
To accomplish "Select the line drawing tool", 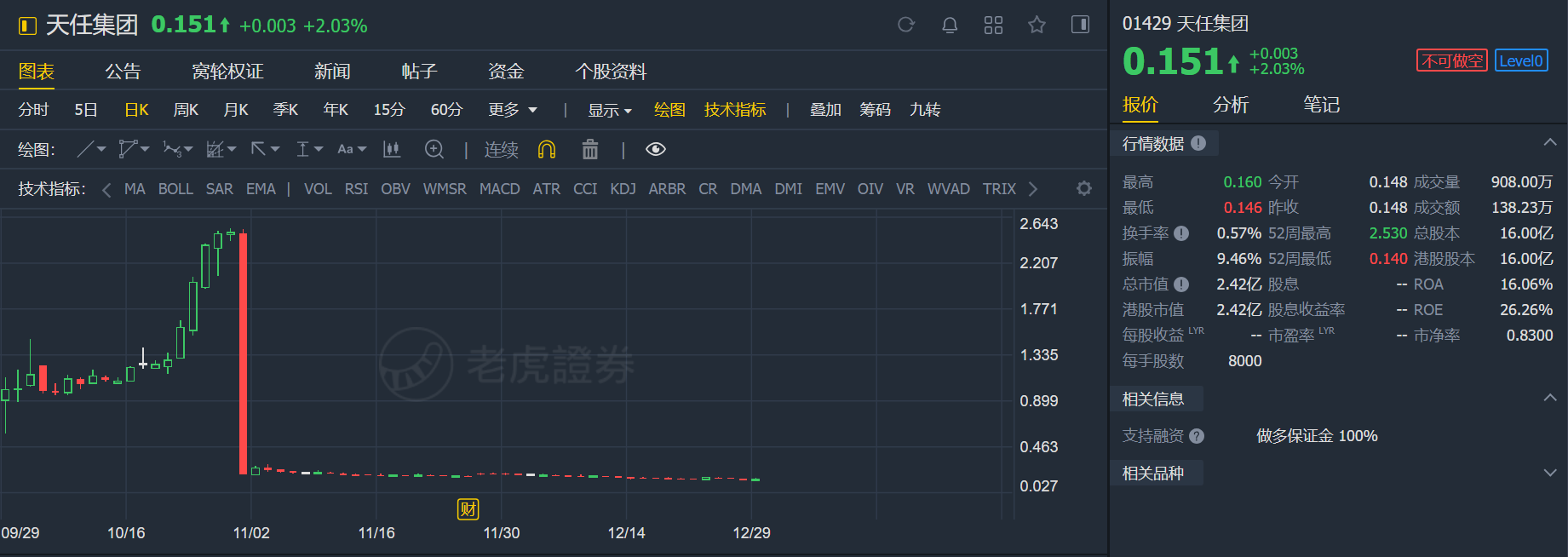I will tap(86, 150).
